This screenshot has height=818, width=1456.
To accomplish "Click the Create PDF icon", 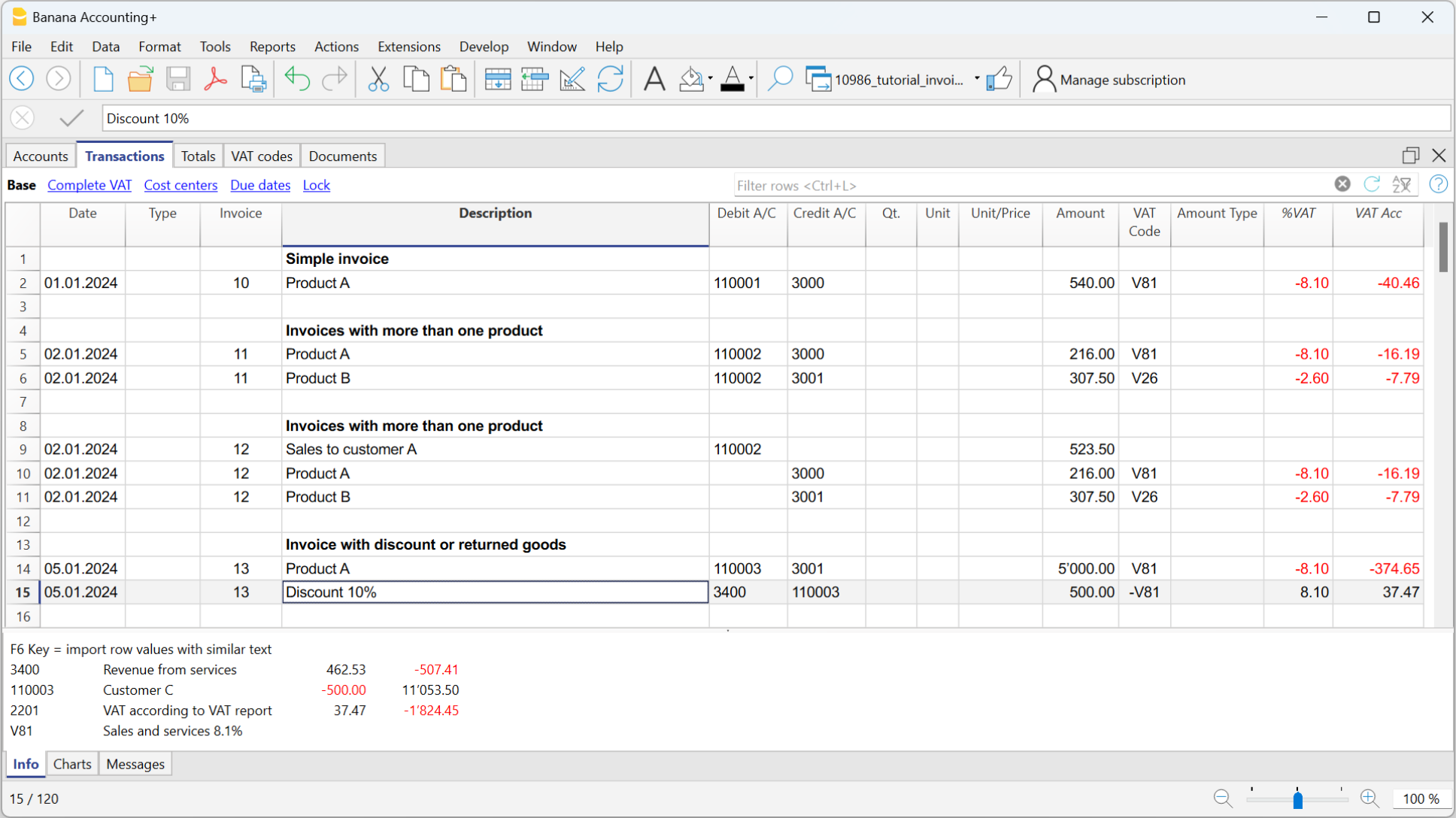I will tap(215, 79).
